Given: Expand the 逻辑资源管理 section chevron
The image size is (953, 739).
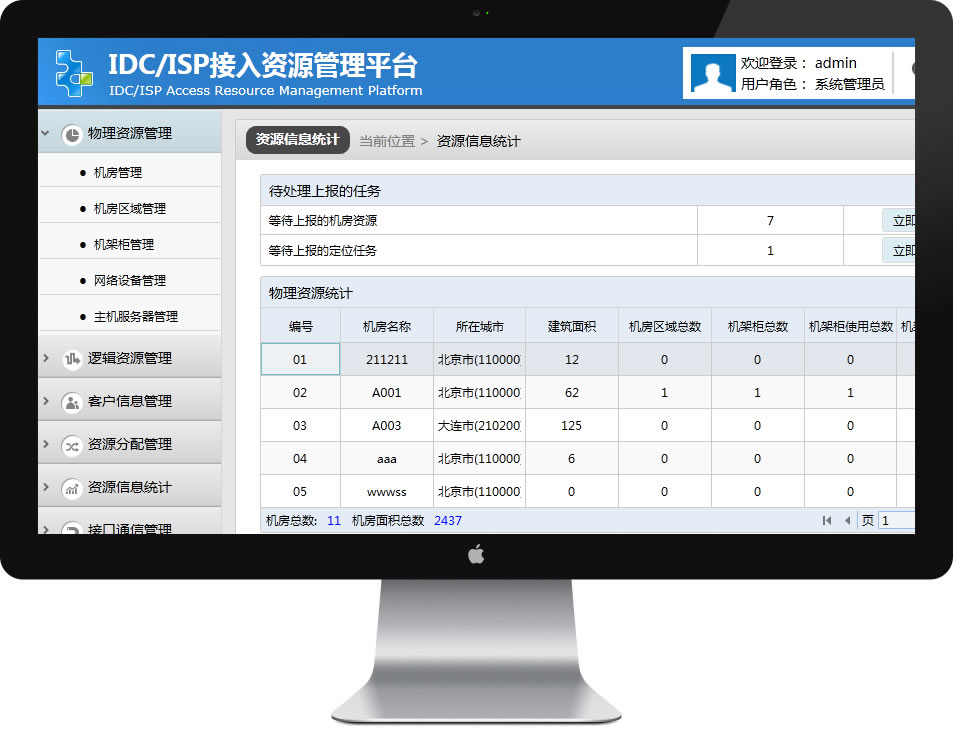Looking at the screenshot, I should 46,358.
